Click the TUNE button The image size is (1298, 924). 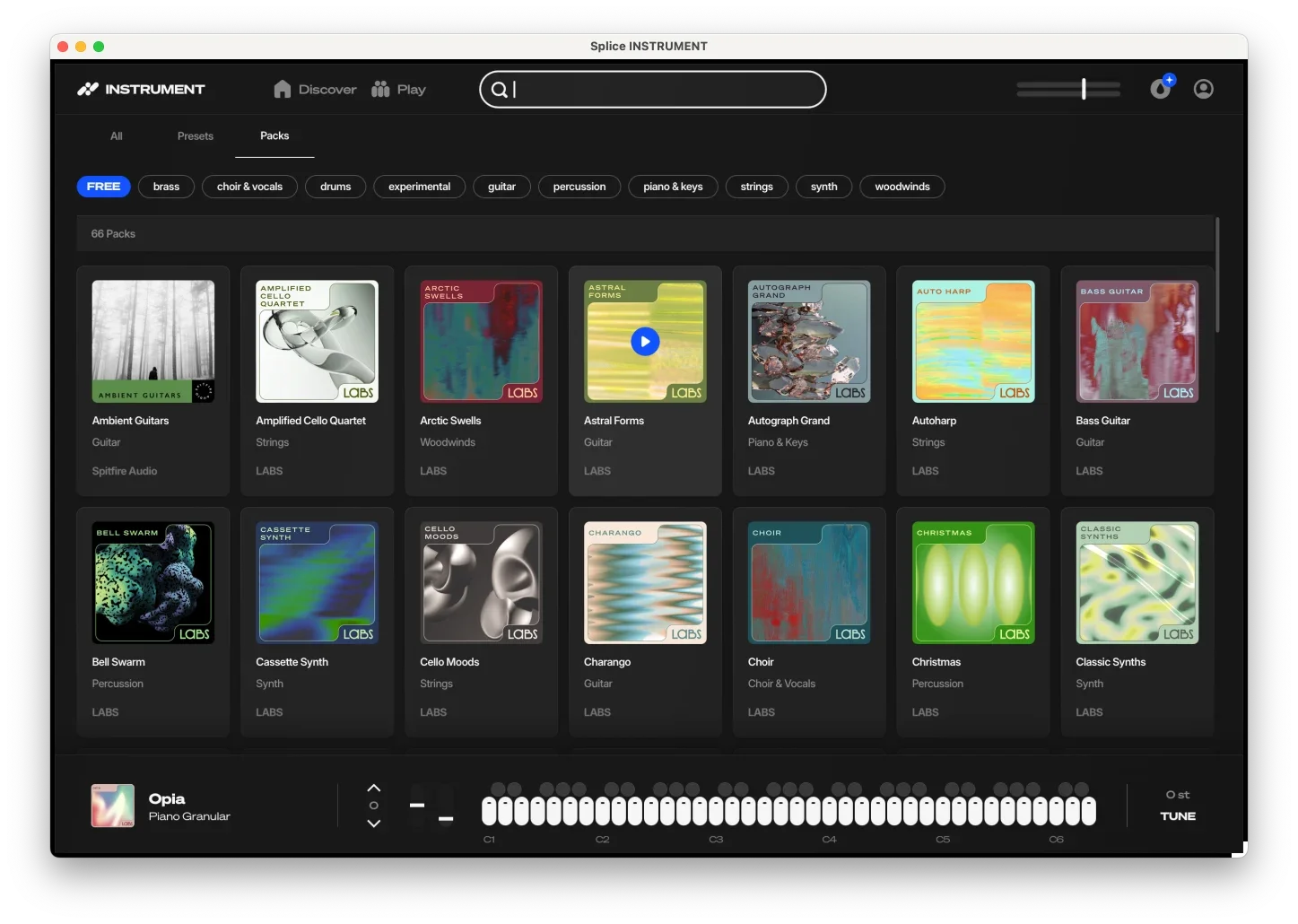coord(1178,816)
